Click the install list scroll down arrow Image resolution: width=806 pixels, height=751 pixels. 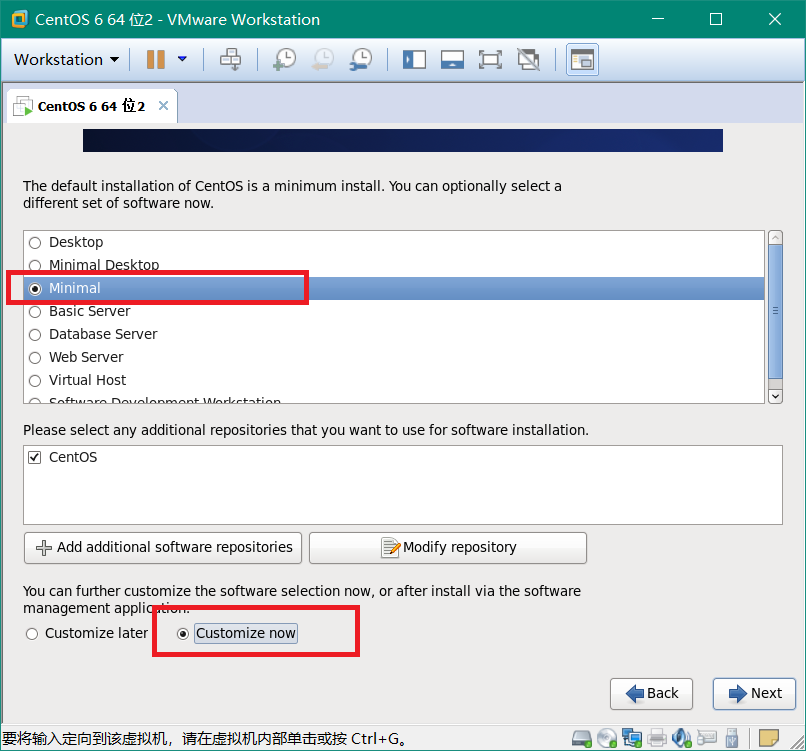click(775, 396)
